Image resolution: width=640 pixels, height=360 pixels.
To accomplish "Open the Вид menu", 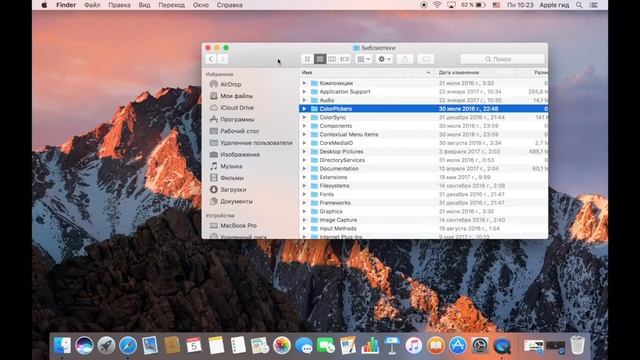I will click(144, 5).
